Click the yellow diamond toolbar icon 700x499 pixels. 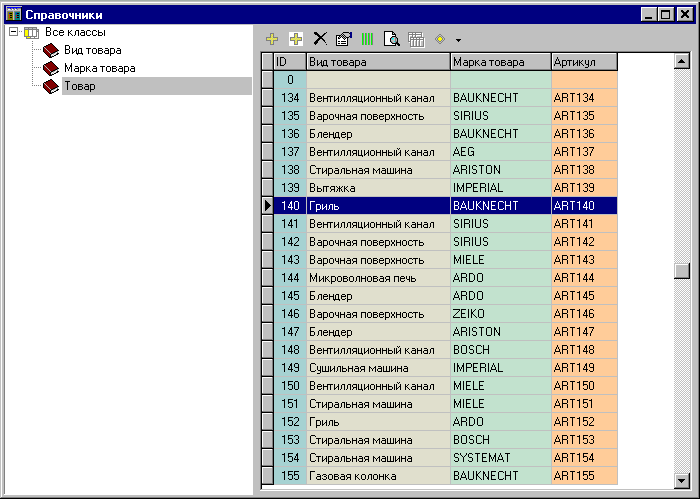coord(440,39)
